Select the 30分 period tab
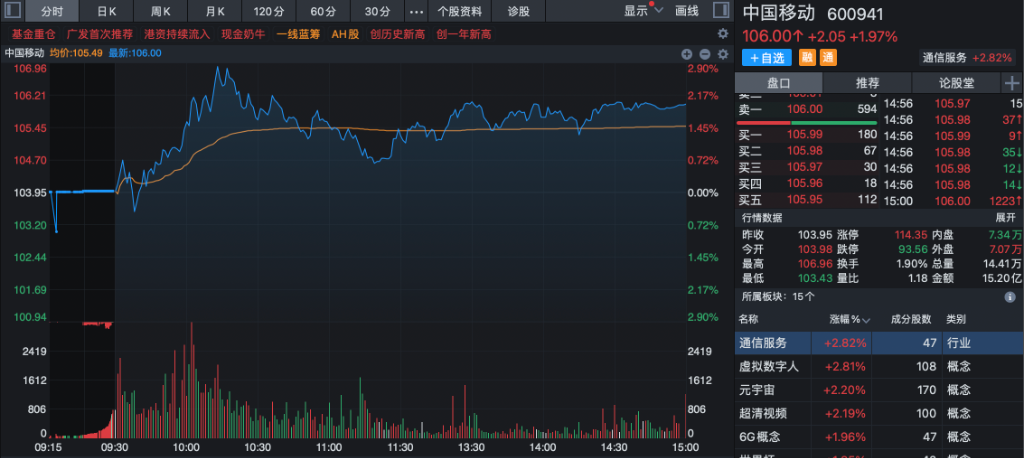The height and width of the screenshot is (458, 1024). pos(377,11)
